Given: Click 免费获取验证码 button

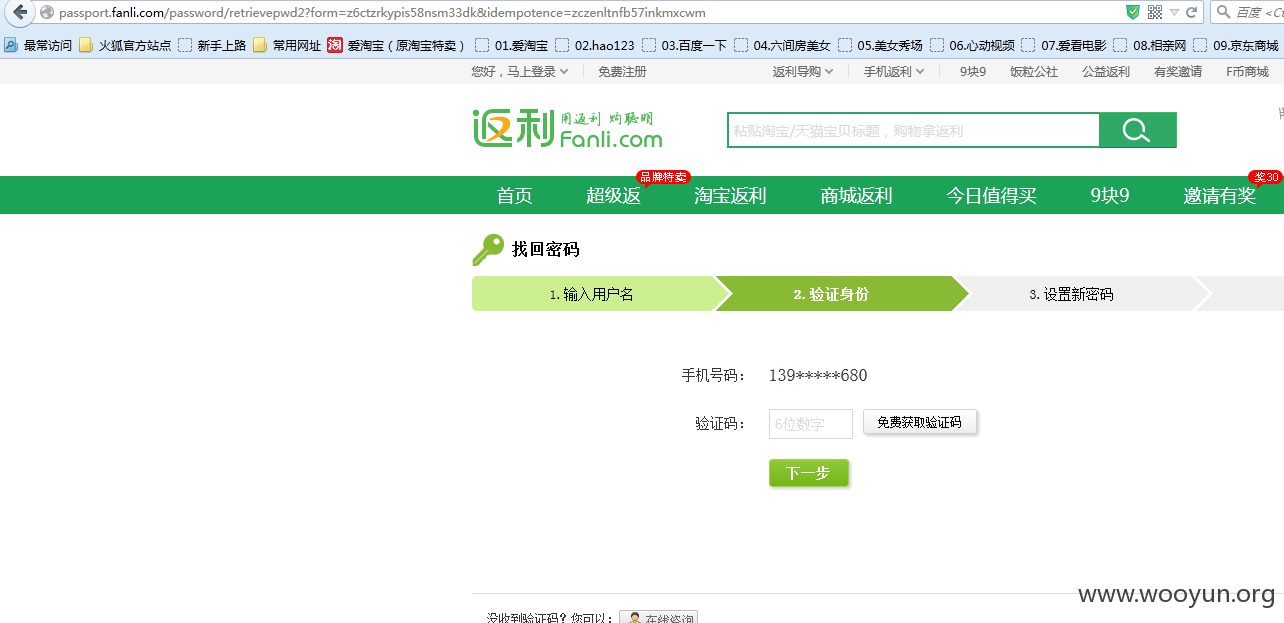Looking at the screenshot, I should pos(920,423).
